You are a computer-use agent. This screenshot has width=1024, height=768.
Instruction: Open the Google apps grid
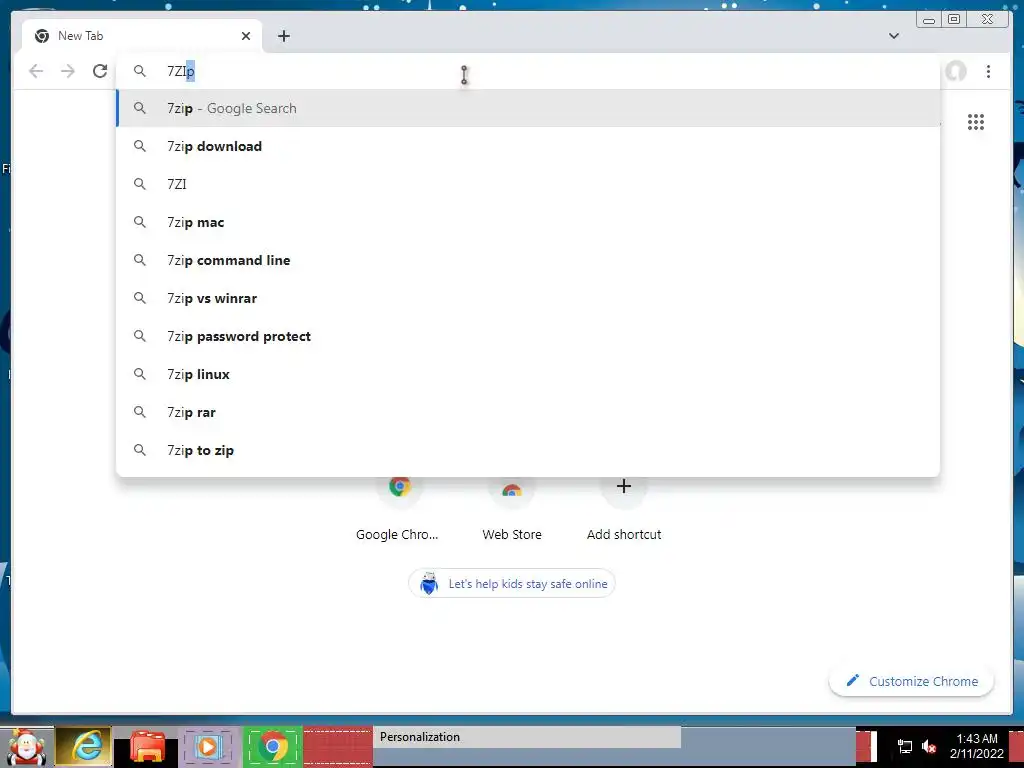tap(976, 122)
